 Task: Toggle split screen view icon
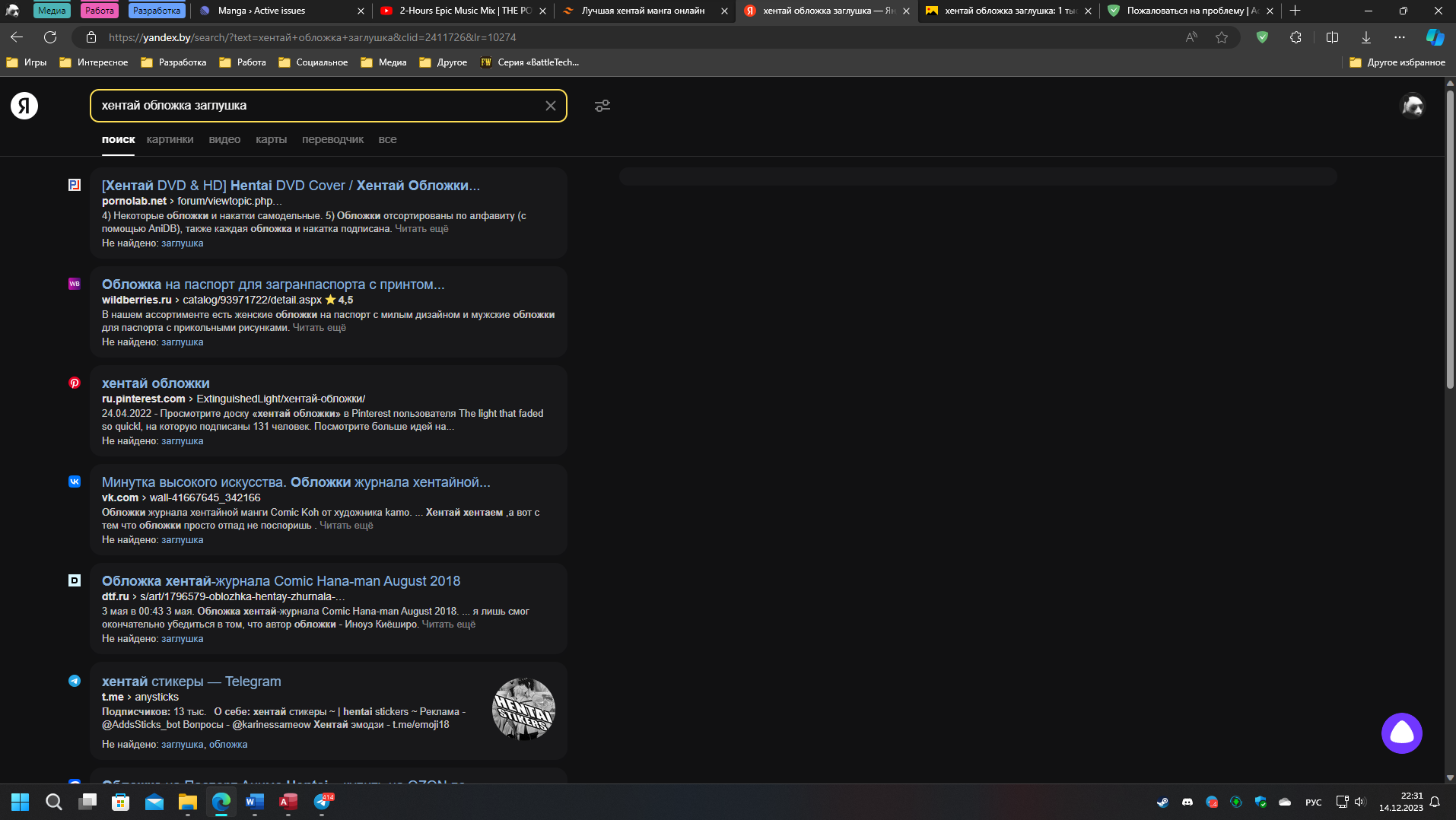(1332, 37)
